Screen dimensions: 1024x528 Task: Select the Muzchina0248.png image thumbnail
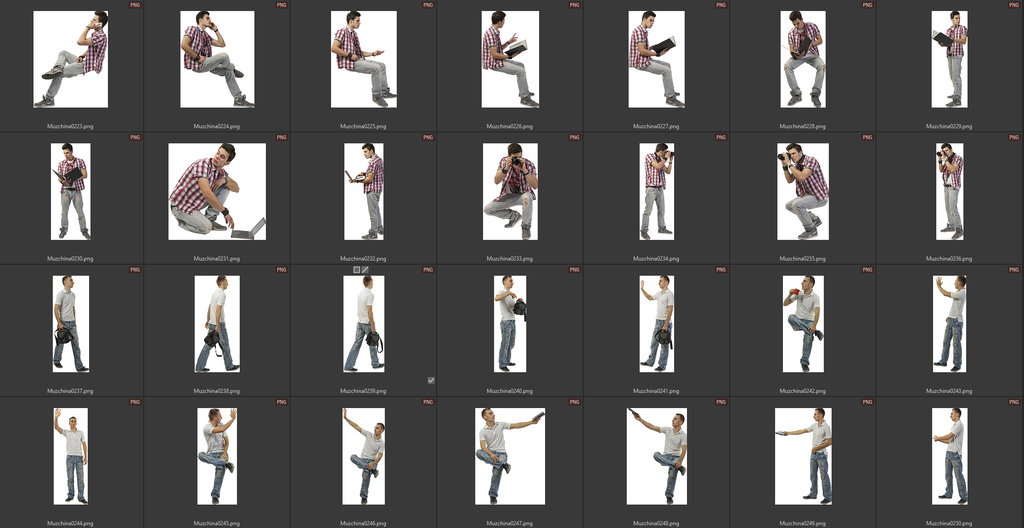point(657,455)
